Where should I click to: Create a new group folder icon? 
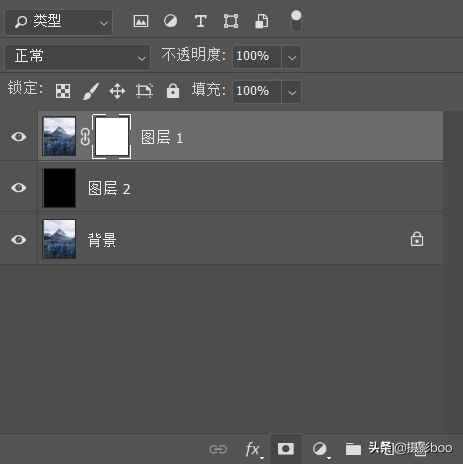pos(353,449)
